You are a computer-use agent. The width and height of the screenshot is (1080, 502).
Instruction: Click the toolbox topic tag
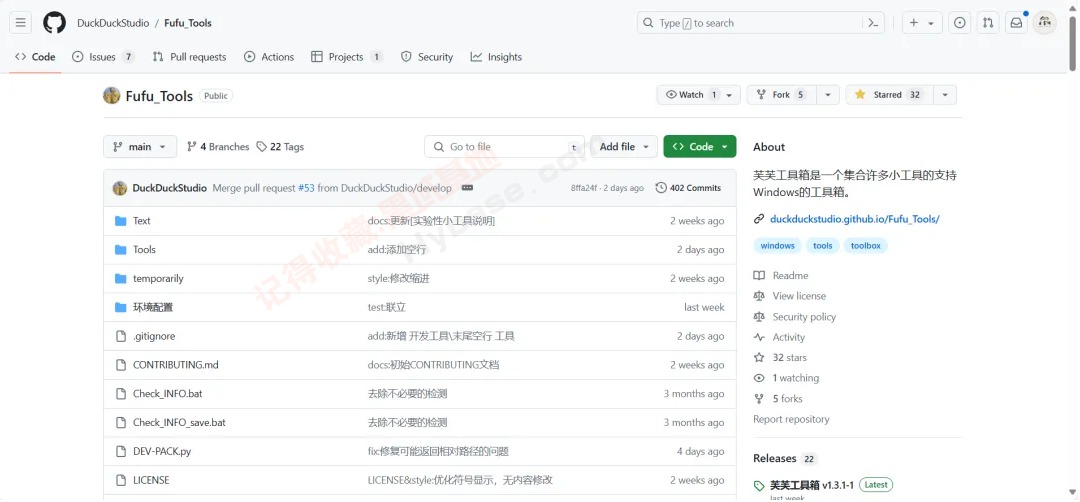tap(866, 246)
